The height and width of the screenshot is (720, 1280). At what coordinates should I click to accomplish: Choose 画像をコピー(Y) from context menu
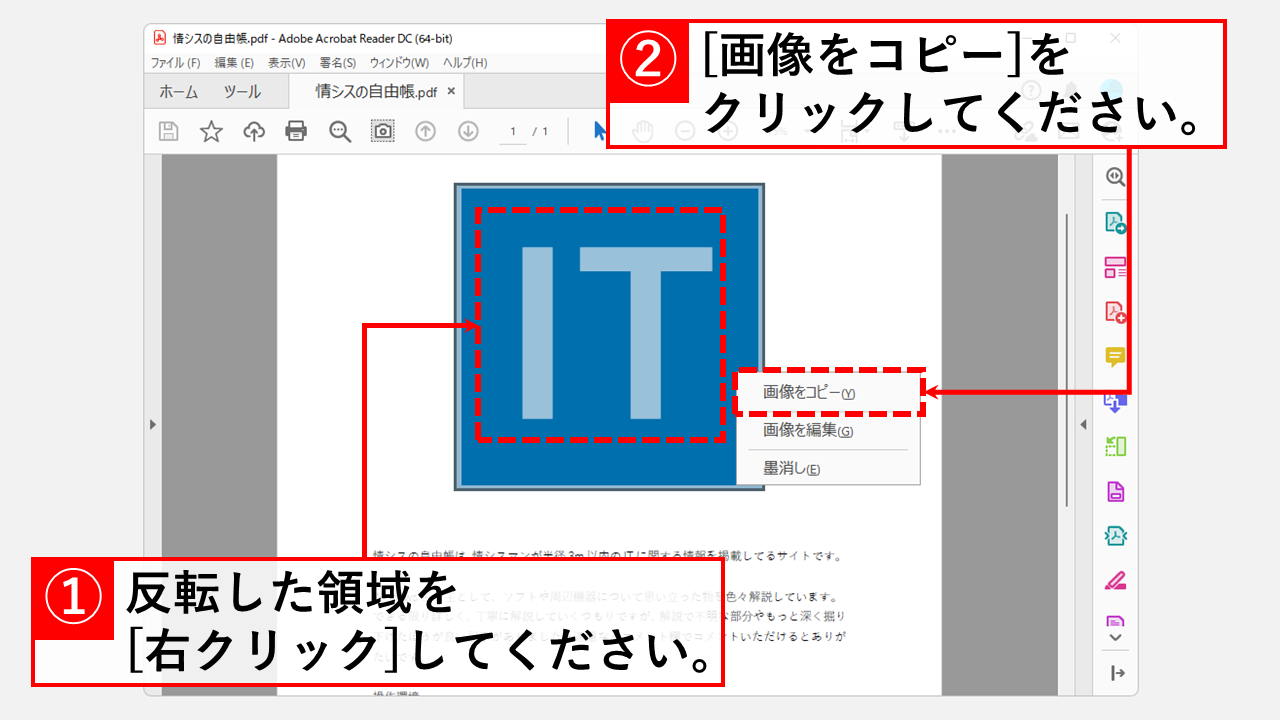[x=828, y=393]
